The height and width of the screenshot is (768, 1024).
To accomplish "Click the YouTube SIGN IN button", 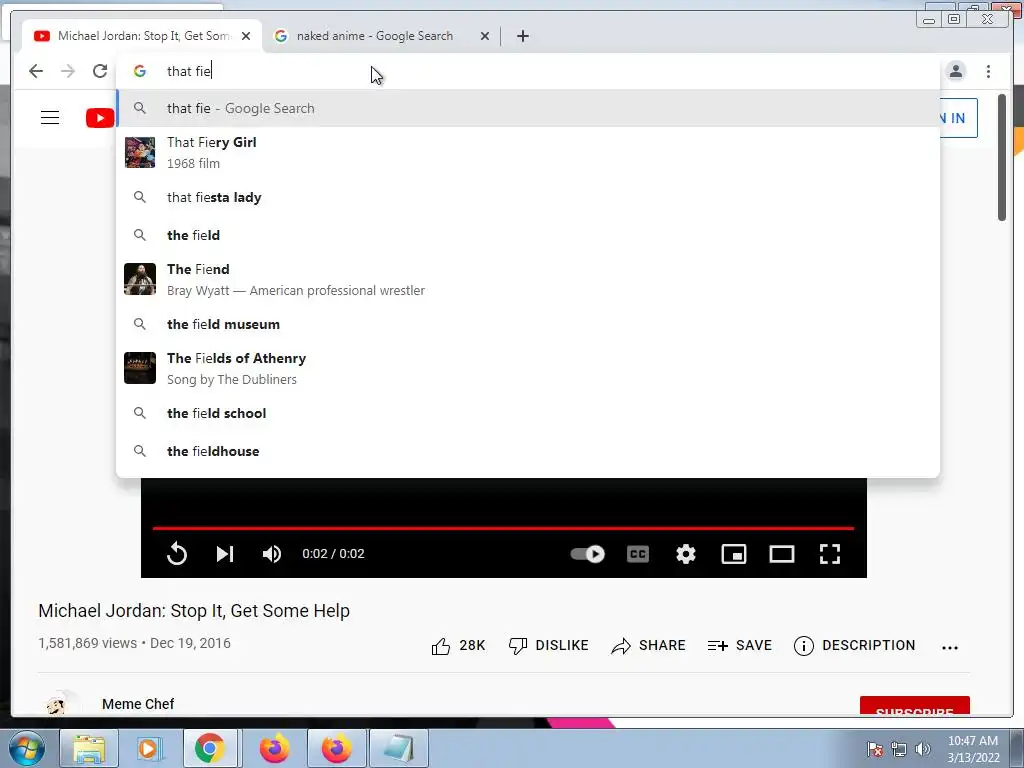I will pyautogui.click(x=958, y=118).
